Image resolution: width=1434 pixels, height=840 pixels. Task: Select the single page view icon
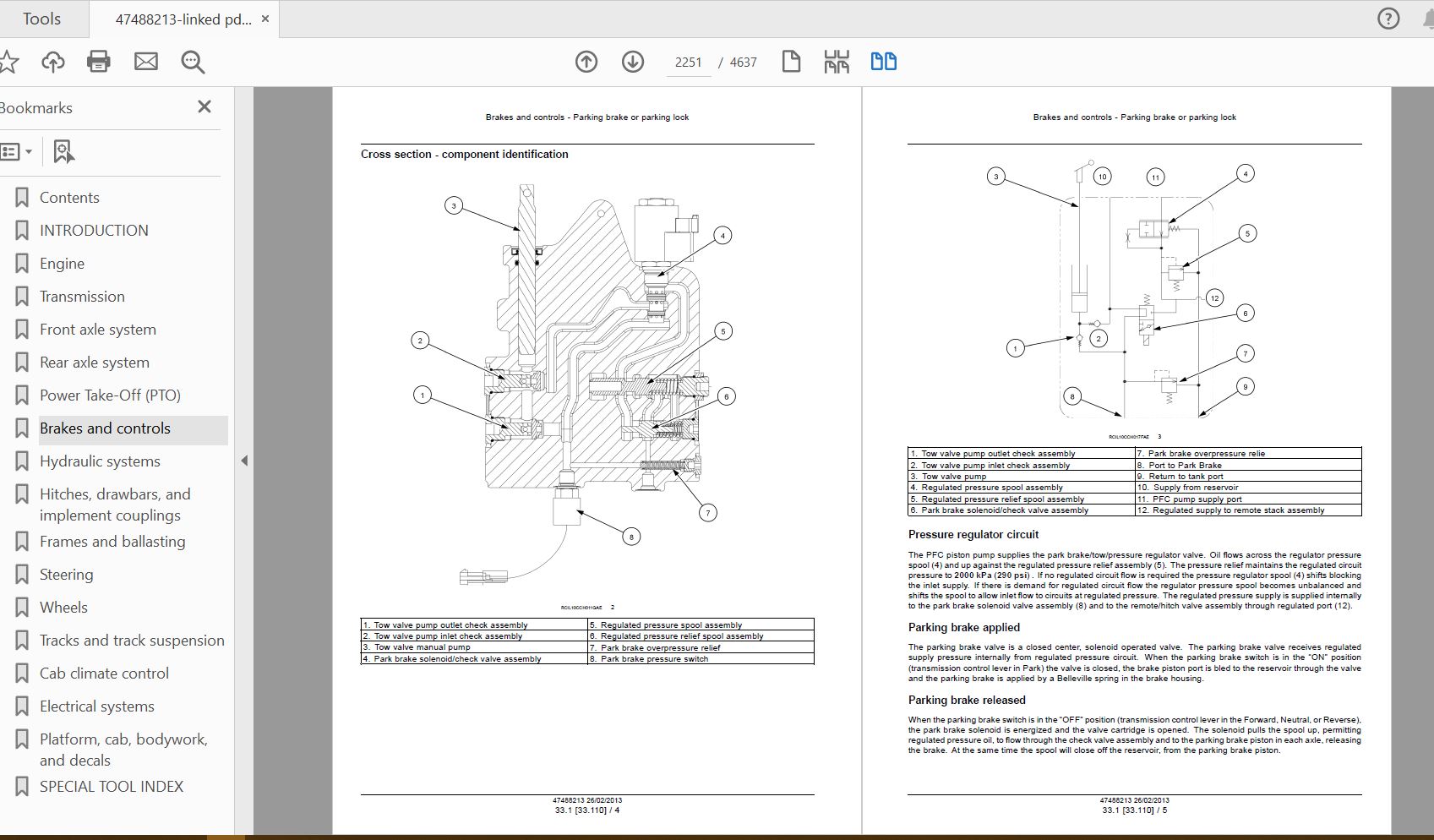pos(791,62)
